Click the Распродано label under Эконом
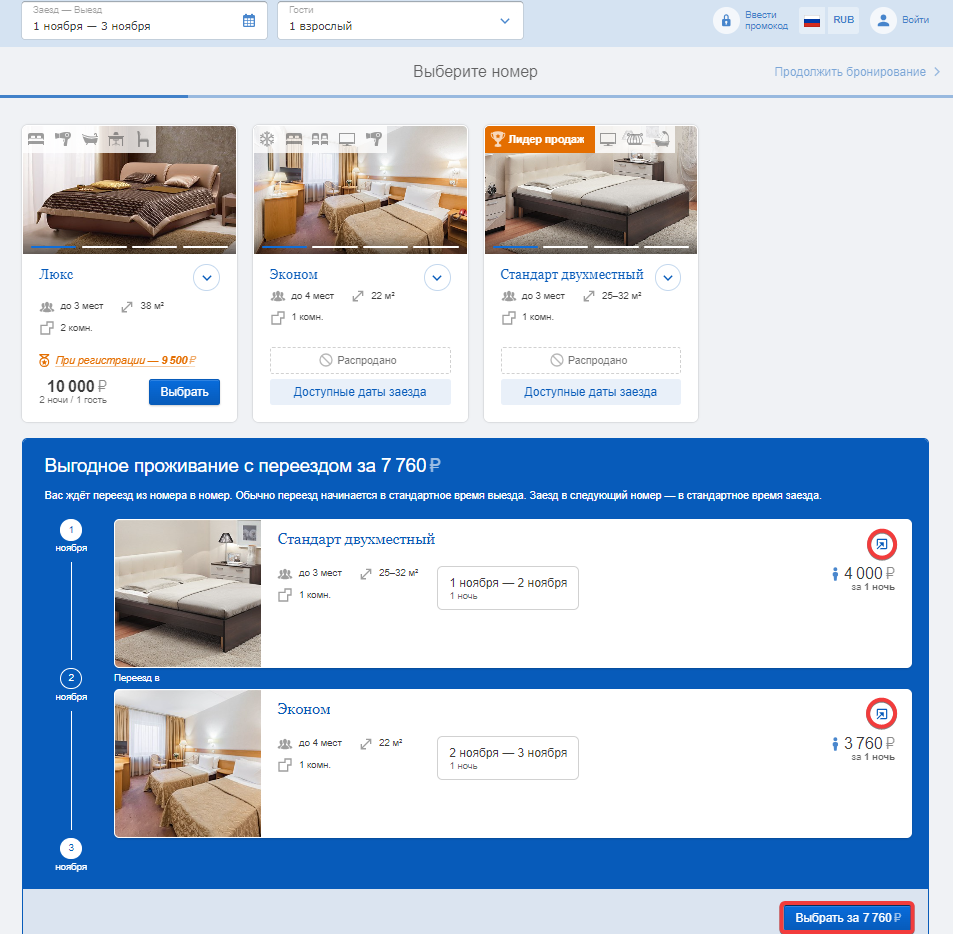The image size is (953, 934). (360, 360)
